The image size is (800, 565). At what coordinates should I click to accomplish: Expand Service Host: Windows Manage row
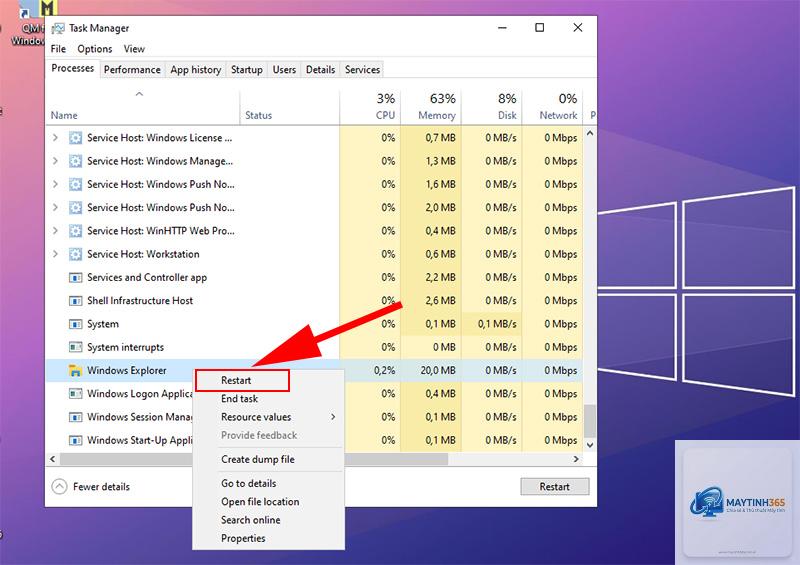(x=55, y=161)
